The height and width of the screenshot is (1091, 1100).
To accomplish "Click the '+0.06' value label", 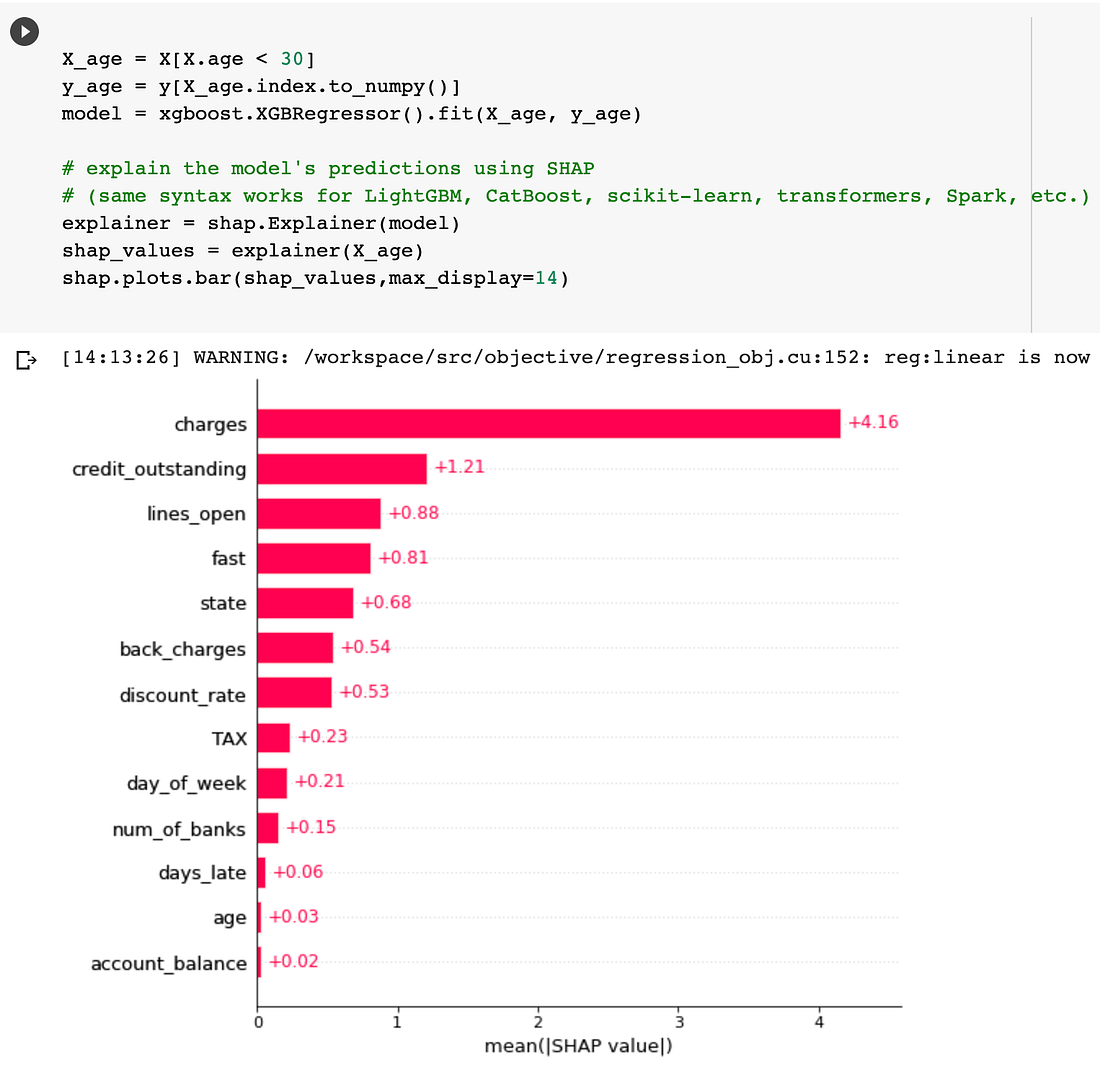I will (x=298, y=872).
